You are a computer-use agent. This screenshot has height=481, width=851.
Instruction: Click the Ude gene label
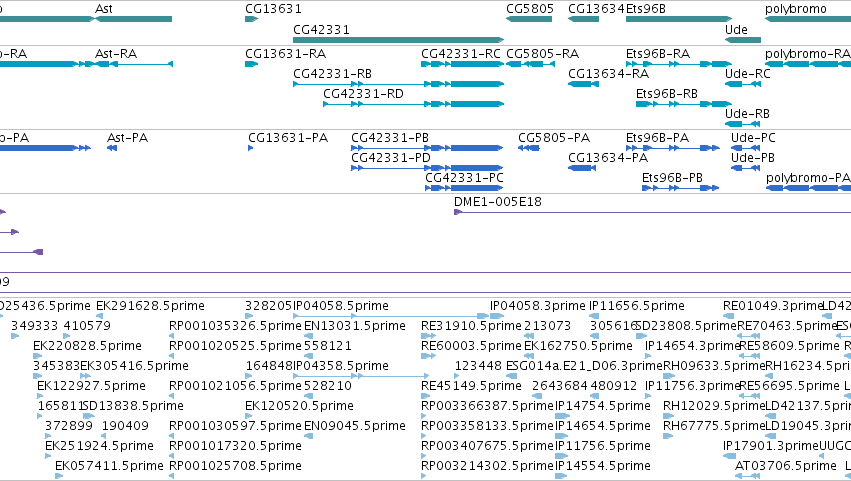tap(736, 29)
